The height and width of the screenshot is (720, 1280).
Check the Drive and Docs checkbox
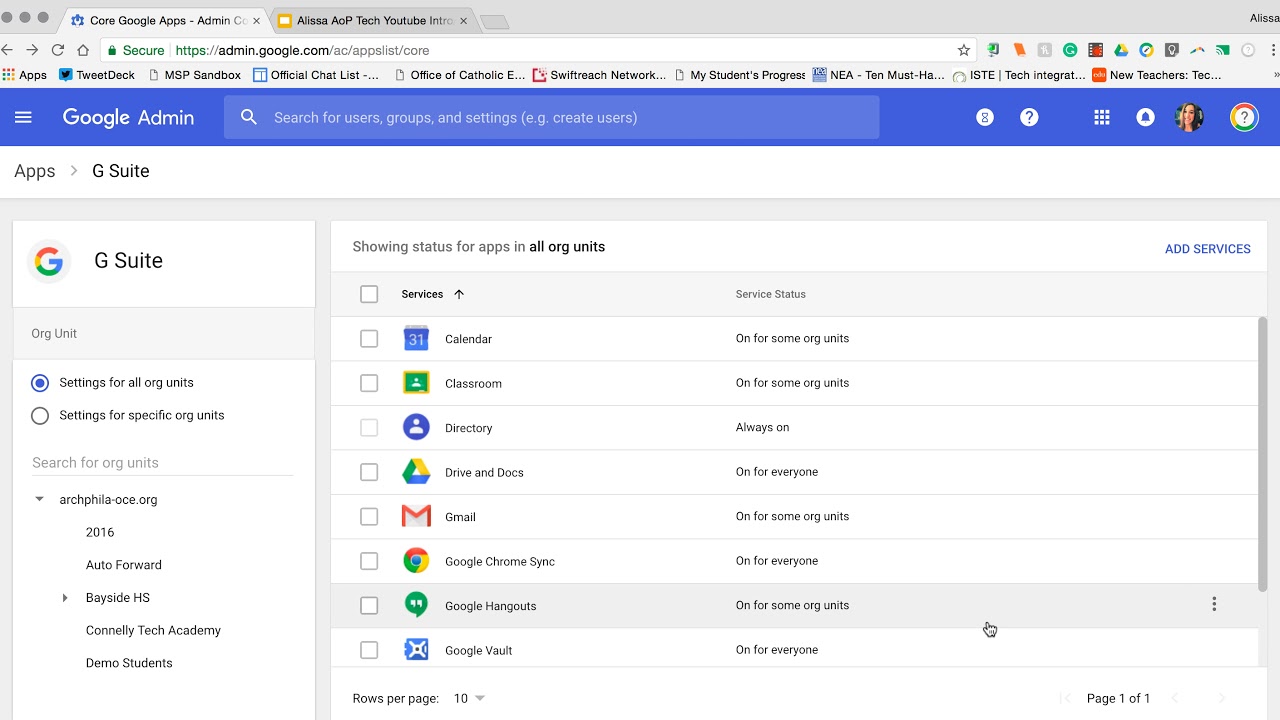[369, 472]
